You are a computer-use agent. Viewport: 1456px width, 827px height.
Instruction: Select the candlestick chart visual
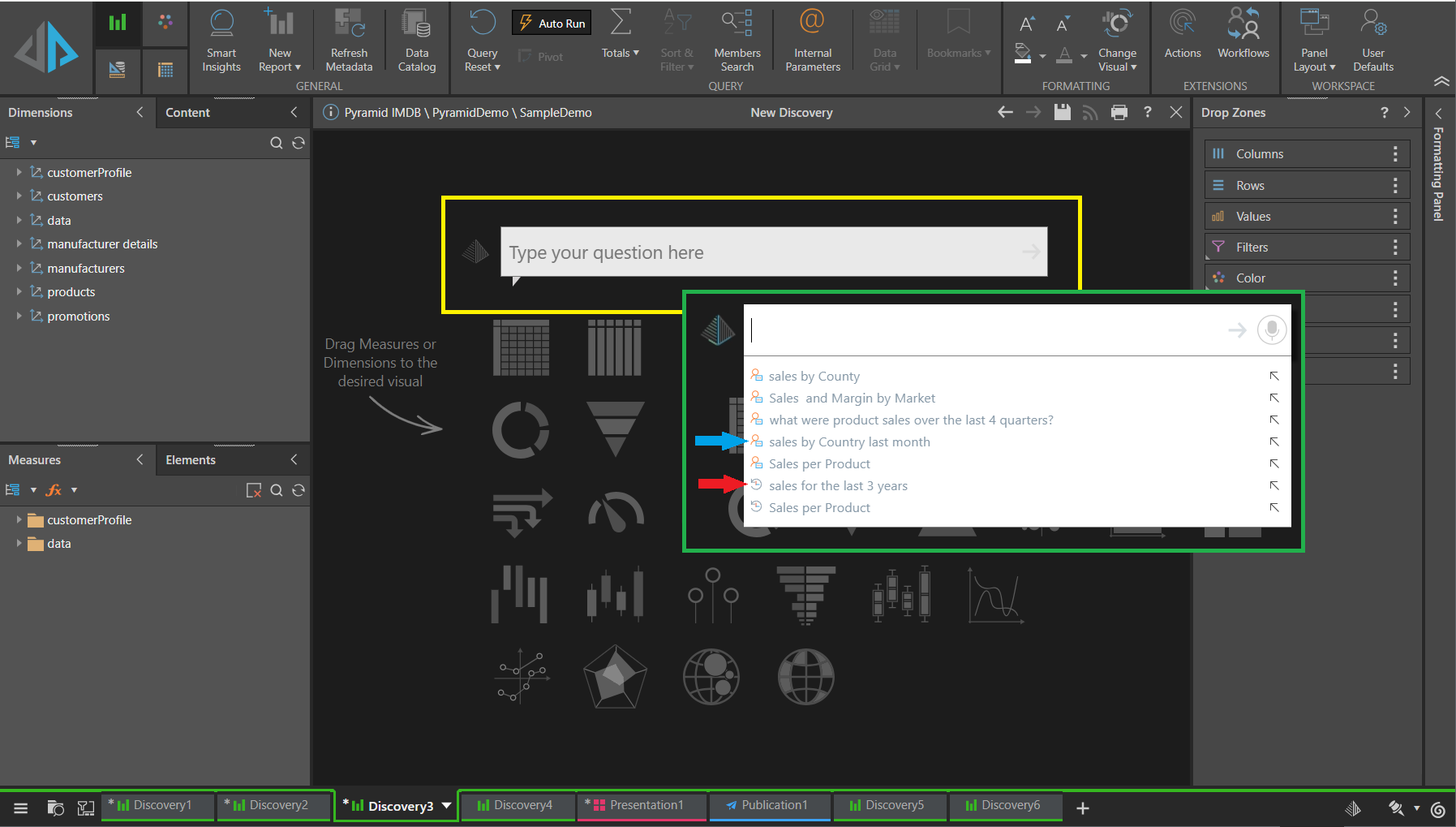pyautogui.click(x=615, y=595)
